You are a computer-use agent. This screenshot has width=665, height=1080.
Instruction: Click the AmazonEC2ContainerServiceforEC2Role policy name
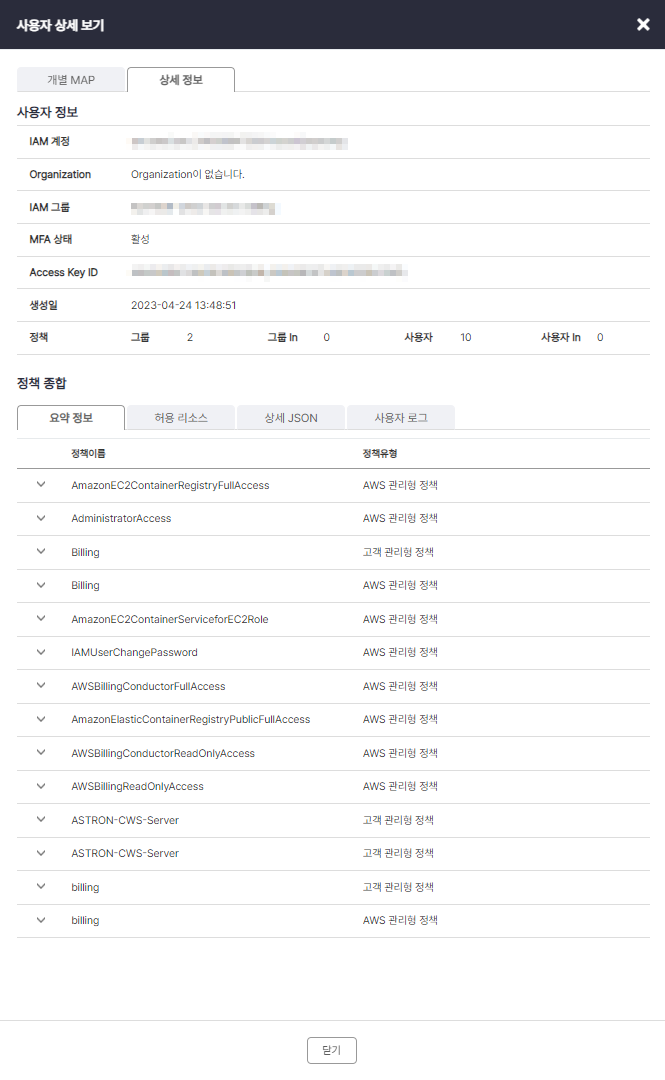point(170,619)
